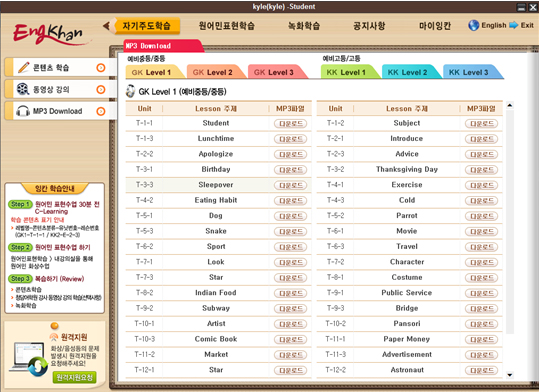Click the orange circle arrow on MP3 Download
The image size is (540, 392).
click(101, 111)
